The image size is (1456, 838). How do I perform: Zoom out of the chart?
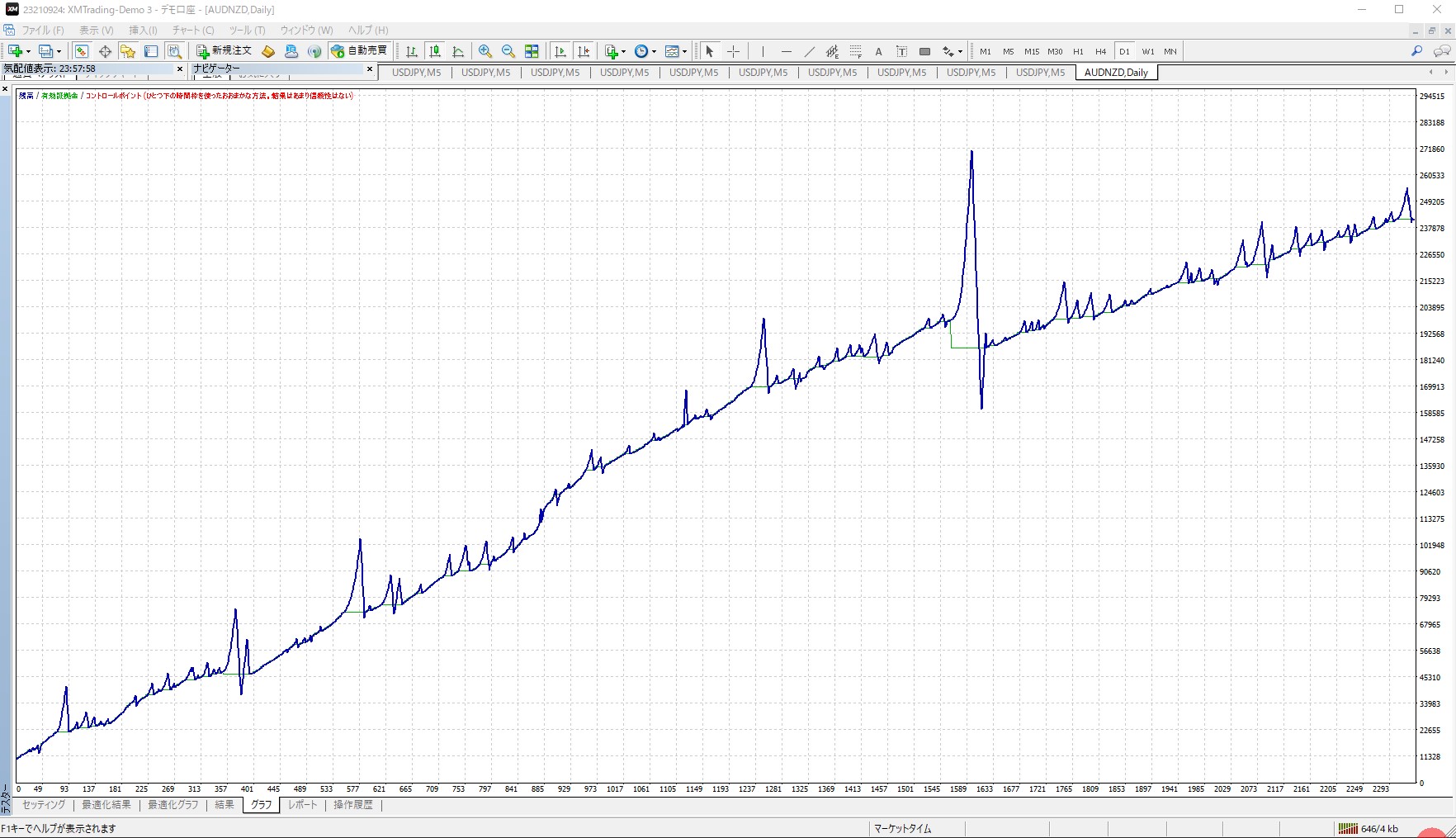click(x=508, y=51)
